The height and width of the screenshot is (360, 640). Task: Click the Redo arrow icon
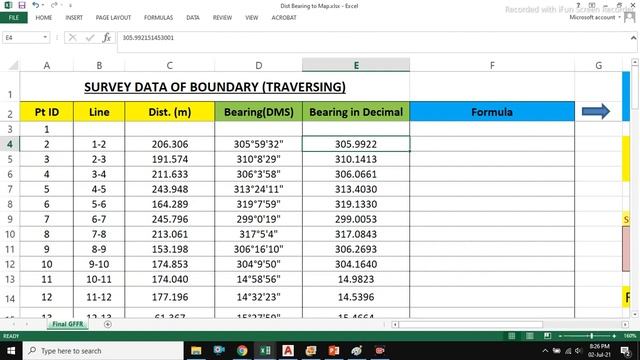pyautogui.click(x=54, y=5)
